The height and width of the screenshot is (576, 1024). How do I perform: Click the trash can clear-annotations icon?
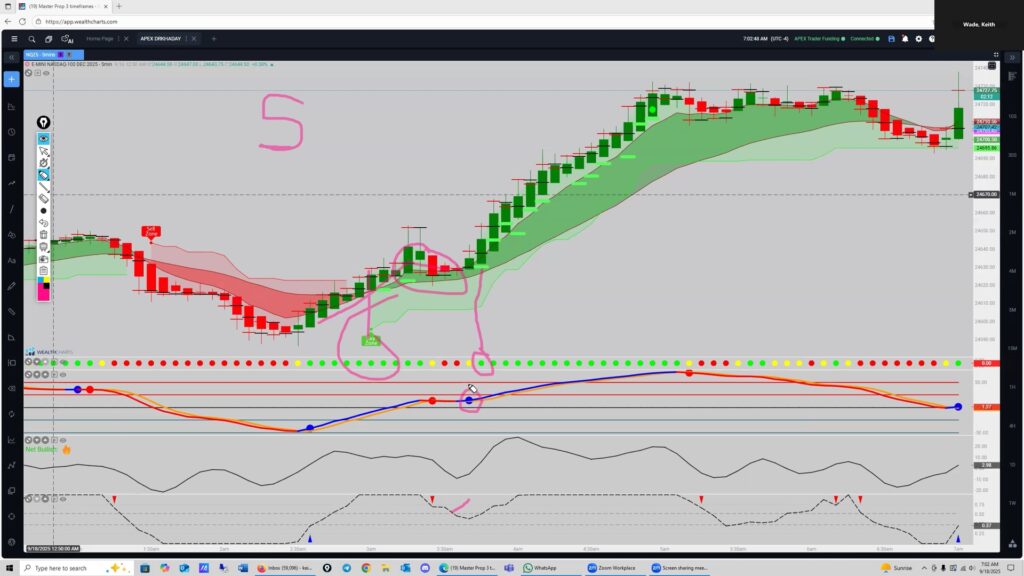coord(44,234)
